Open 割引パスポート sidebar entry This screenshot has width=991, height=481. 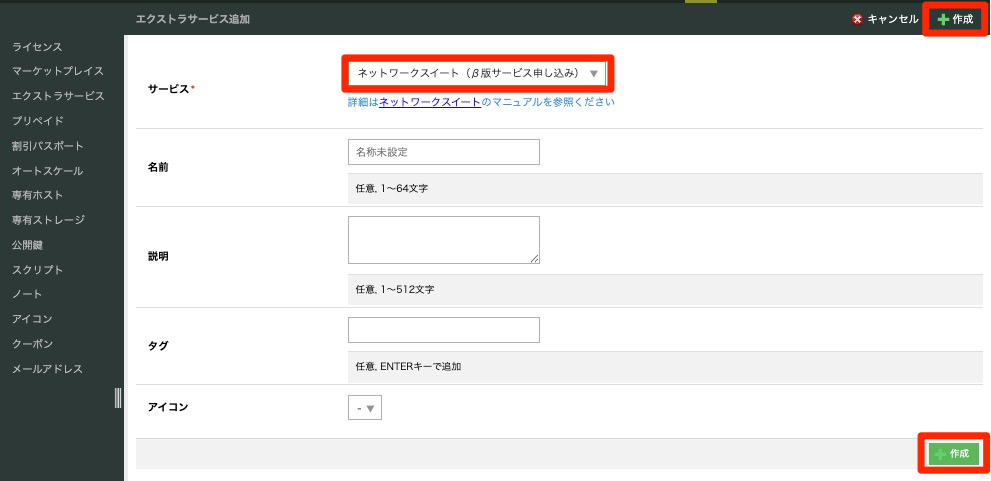(48, 146)
